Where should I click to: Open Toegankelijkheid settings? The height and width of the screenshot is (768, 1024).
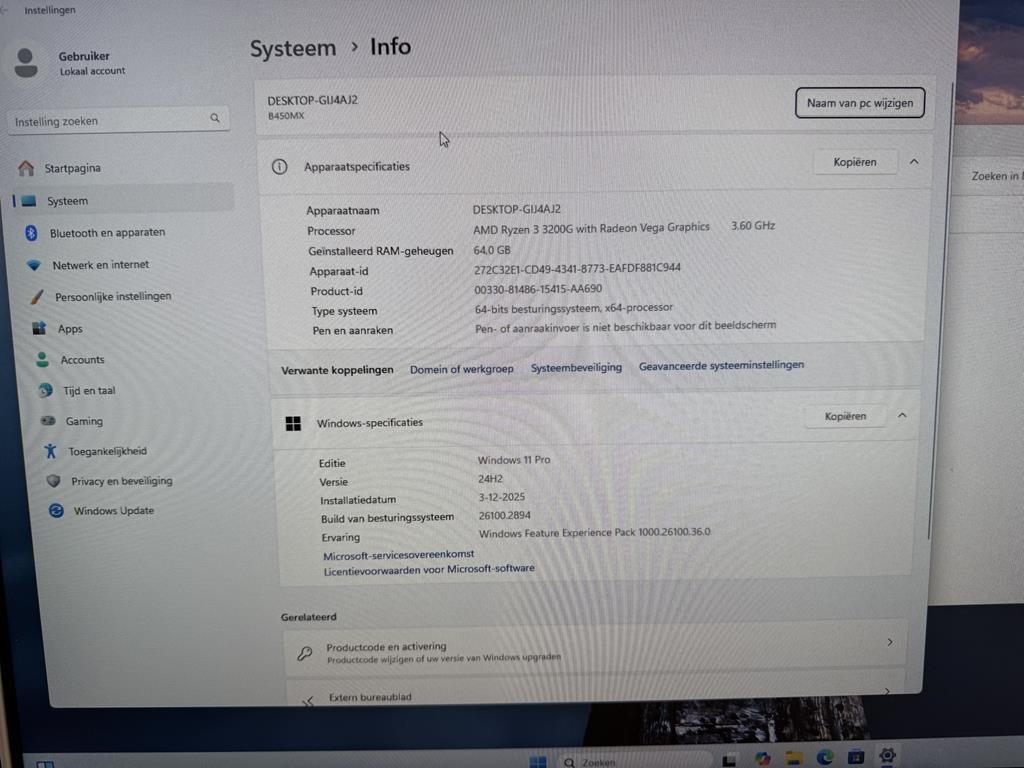point(107,451)
